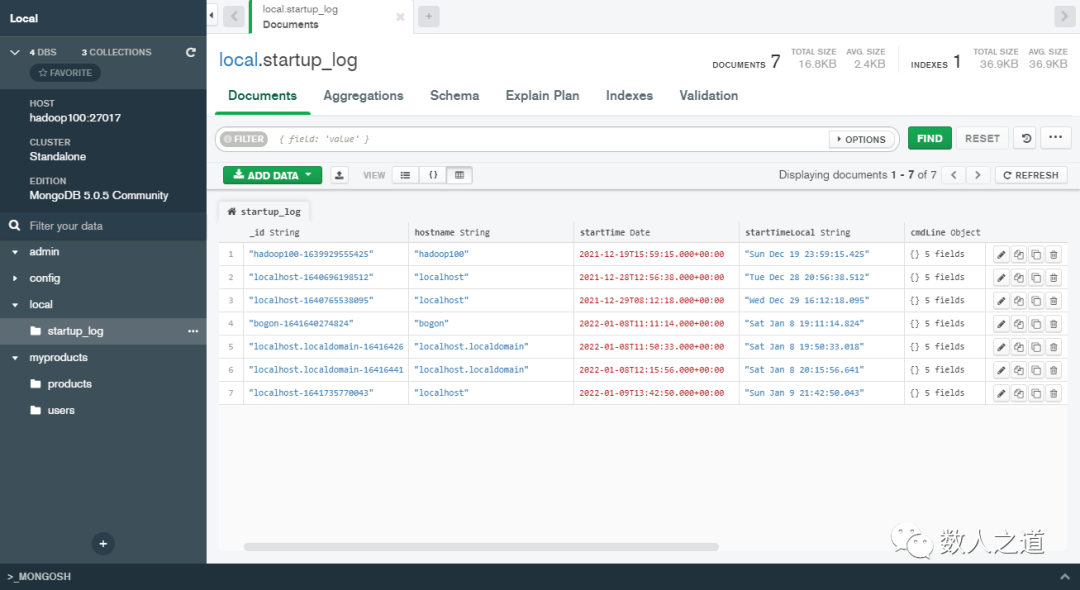Switch documents to list view mode
The height and width of the screenshot is (590, 1080).
coord(405,174)
